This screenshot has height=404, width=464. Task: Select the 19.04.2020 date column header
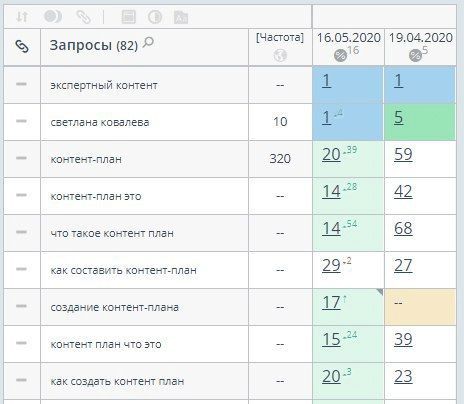[x=421, y=38]
